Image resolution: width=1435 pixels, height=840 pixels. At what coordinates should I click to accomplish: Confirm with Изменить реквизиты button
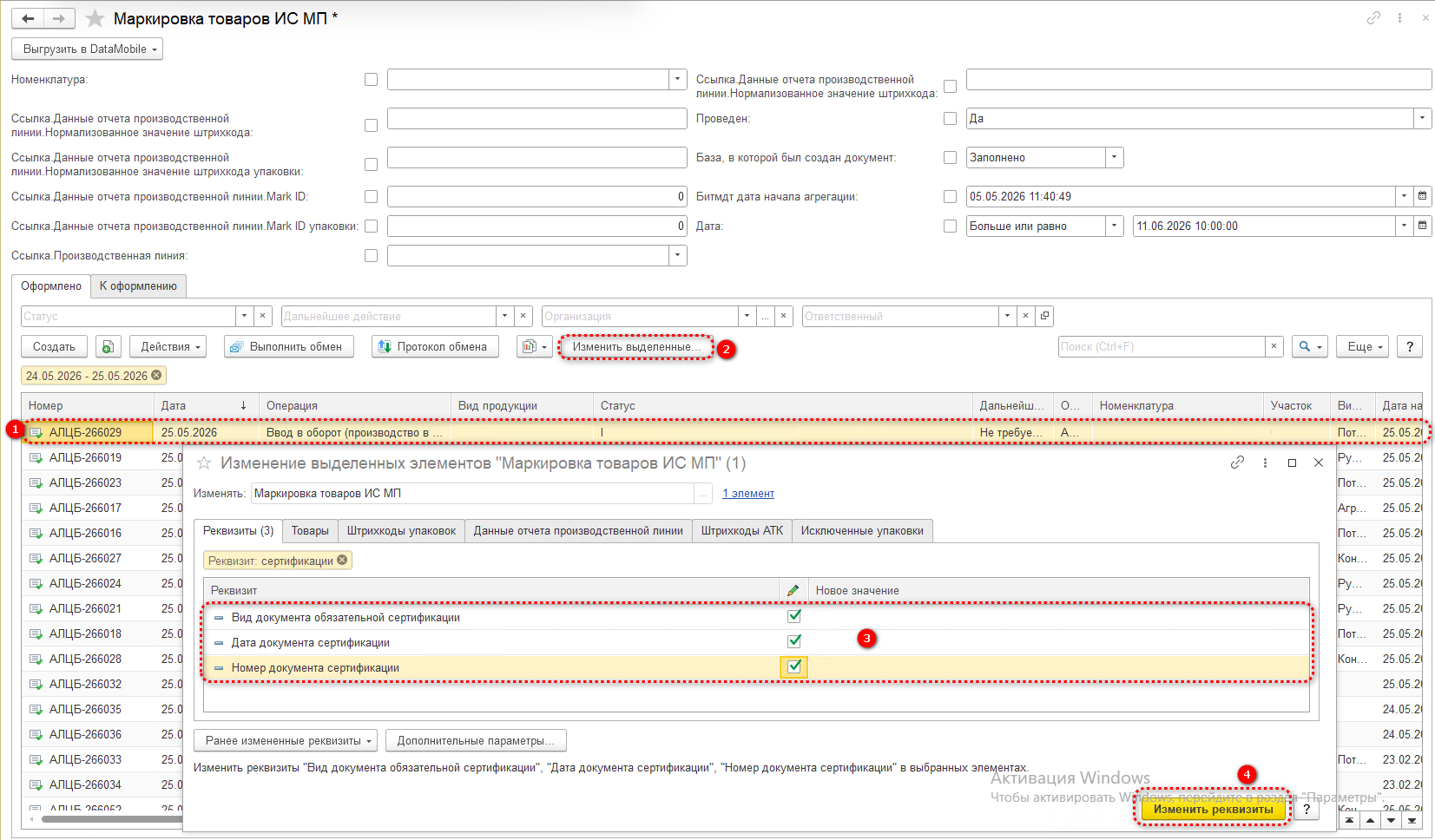pos(1213,809)
